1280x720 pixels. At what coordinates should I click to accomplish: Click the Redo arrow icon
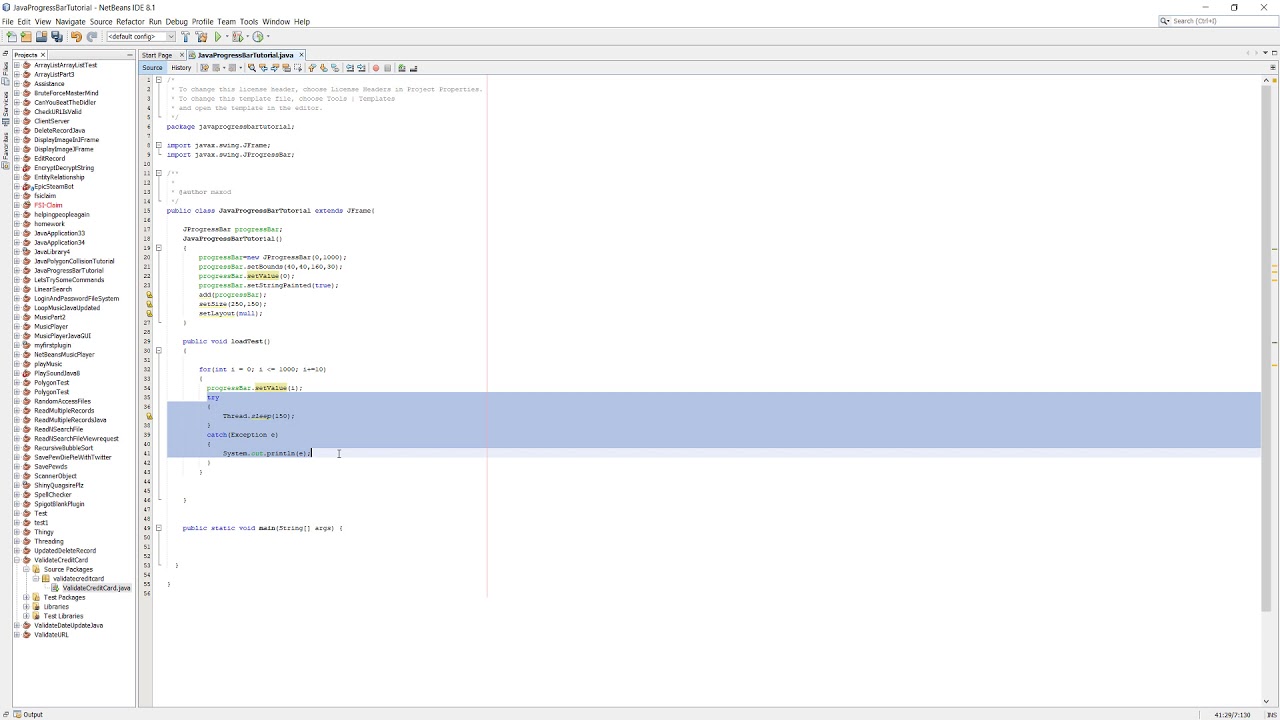pyautogui.click(x=92, y=37)
